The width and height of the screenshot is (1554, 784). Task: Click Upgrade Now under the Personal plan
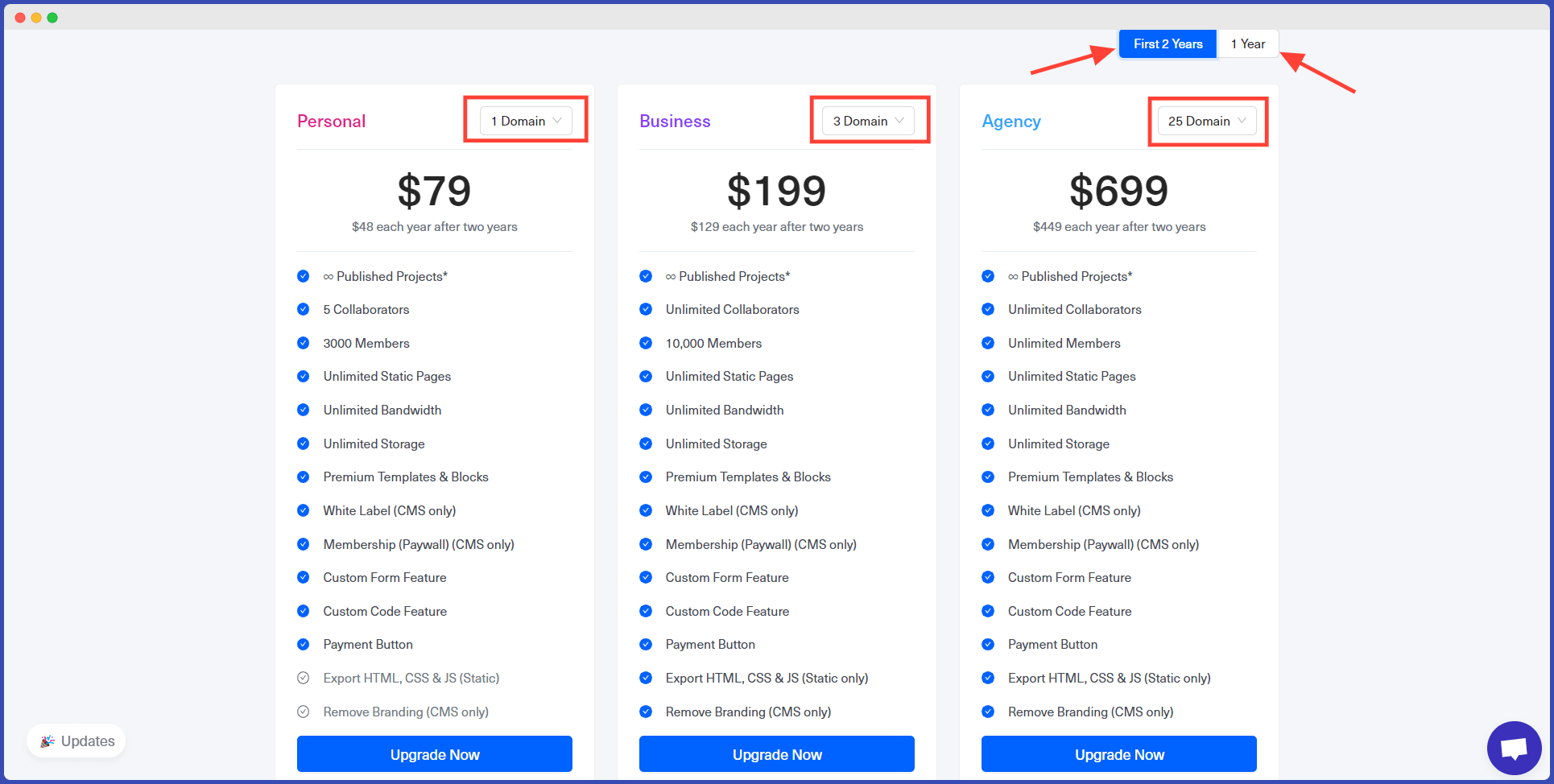[x=434, y=754]
